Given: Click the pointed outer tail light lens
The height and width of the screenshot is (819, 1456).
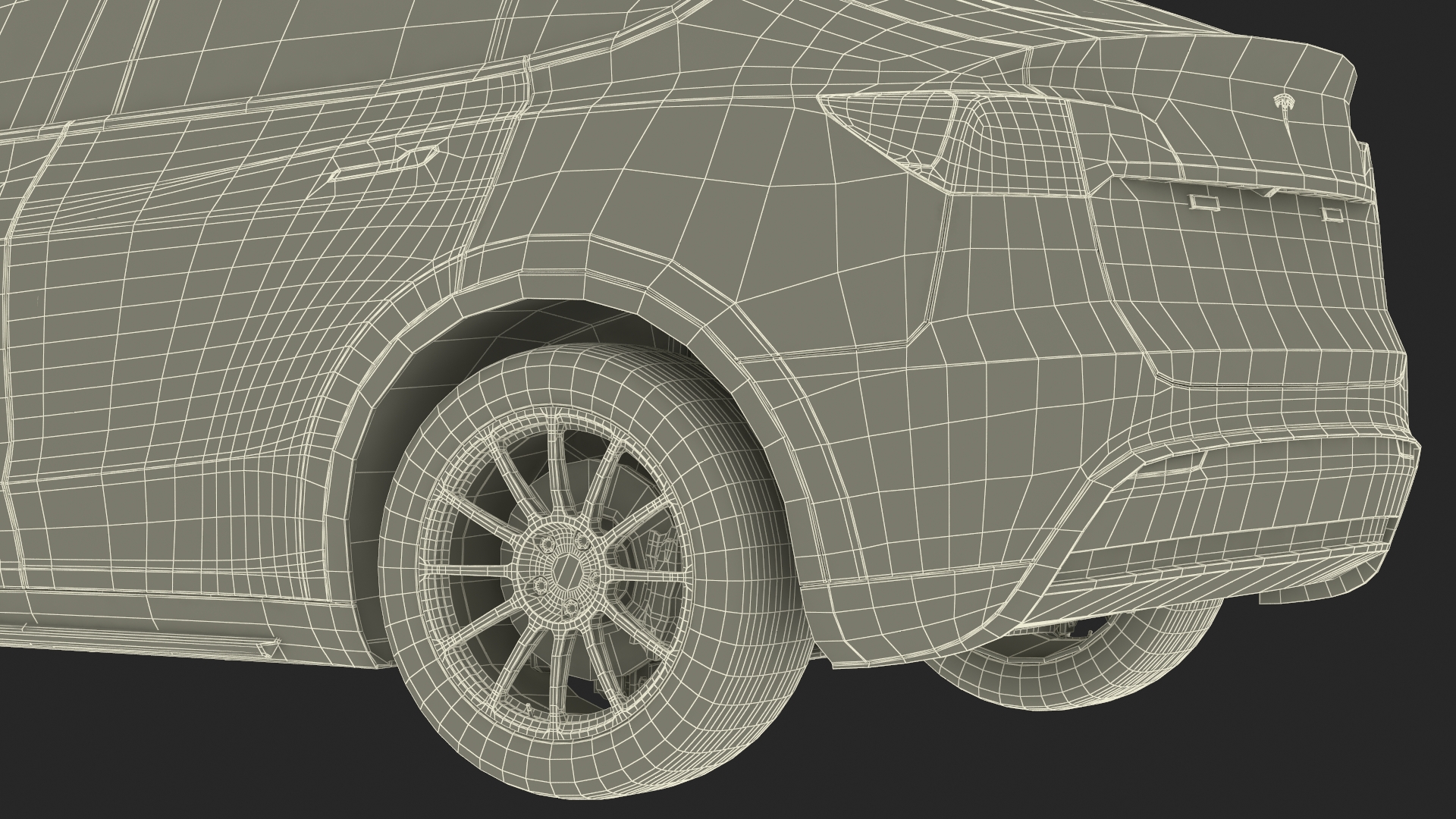Looking at the screenshot, I should click(891, 121).
